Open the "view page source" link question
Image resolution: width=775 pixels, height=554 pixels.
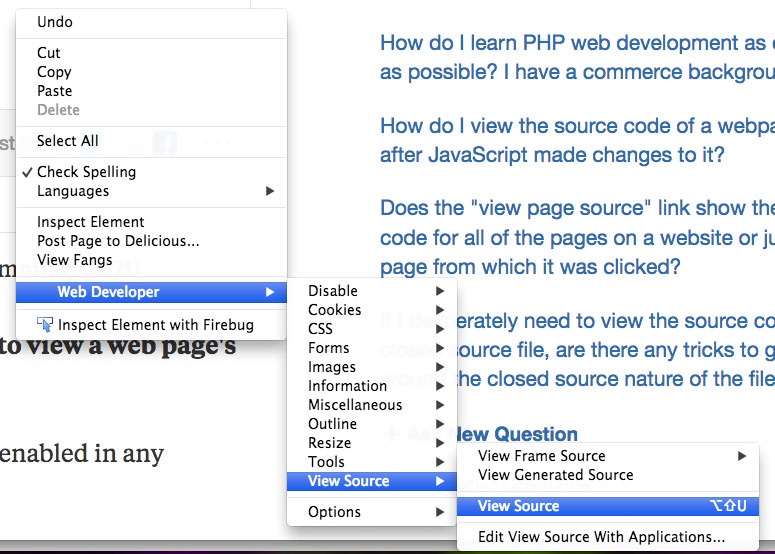tap(577, 237)
